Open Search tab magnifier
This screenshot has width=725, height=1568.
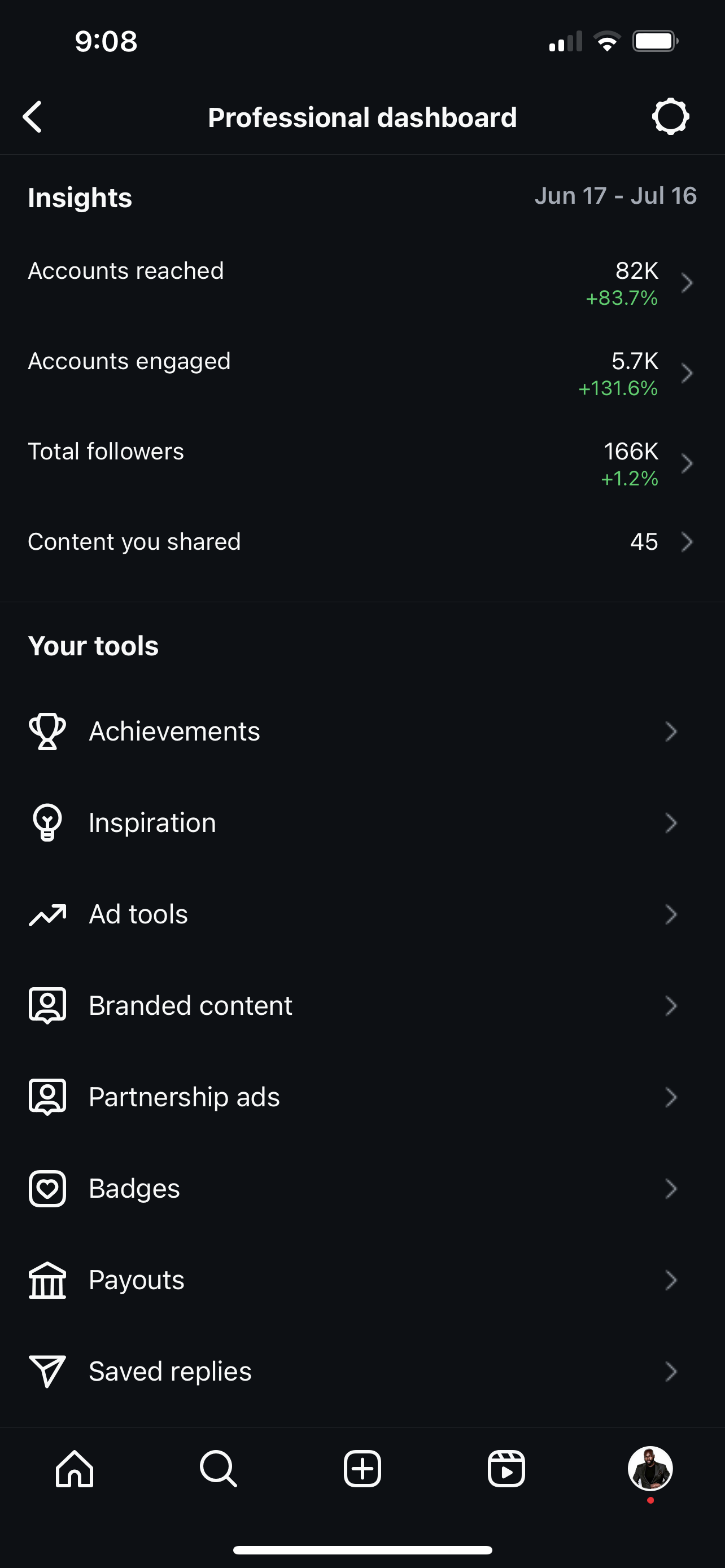coord(218,1469)
